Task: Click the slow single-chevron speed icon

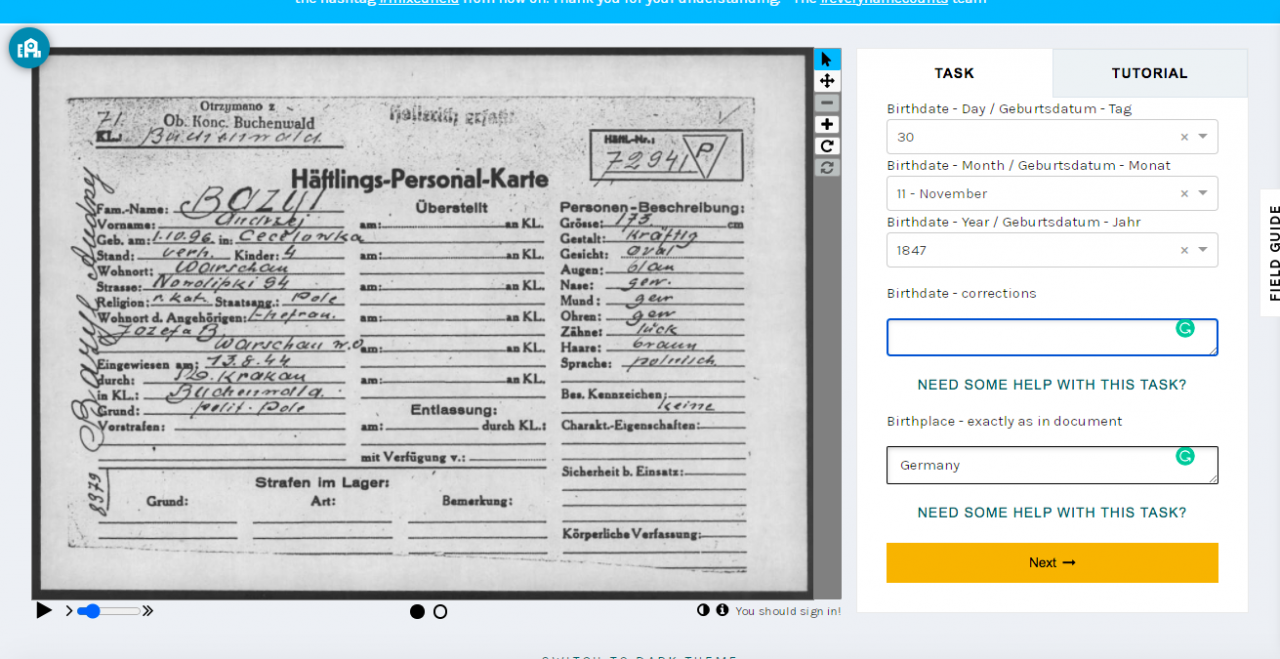Action: pos(69,611)
